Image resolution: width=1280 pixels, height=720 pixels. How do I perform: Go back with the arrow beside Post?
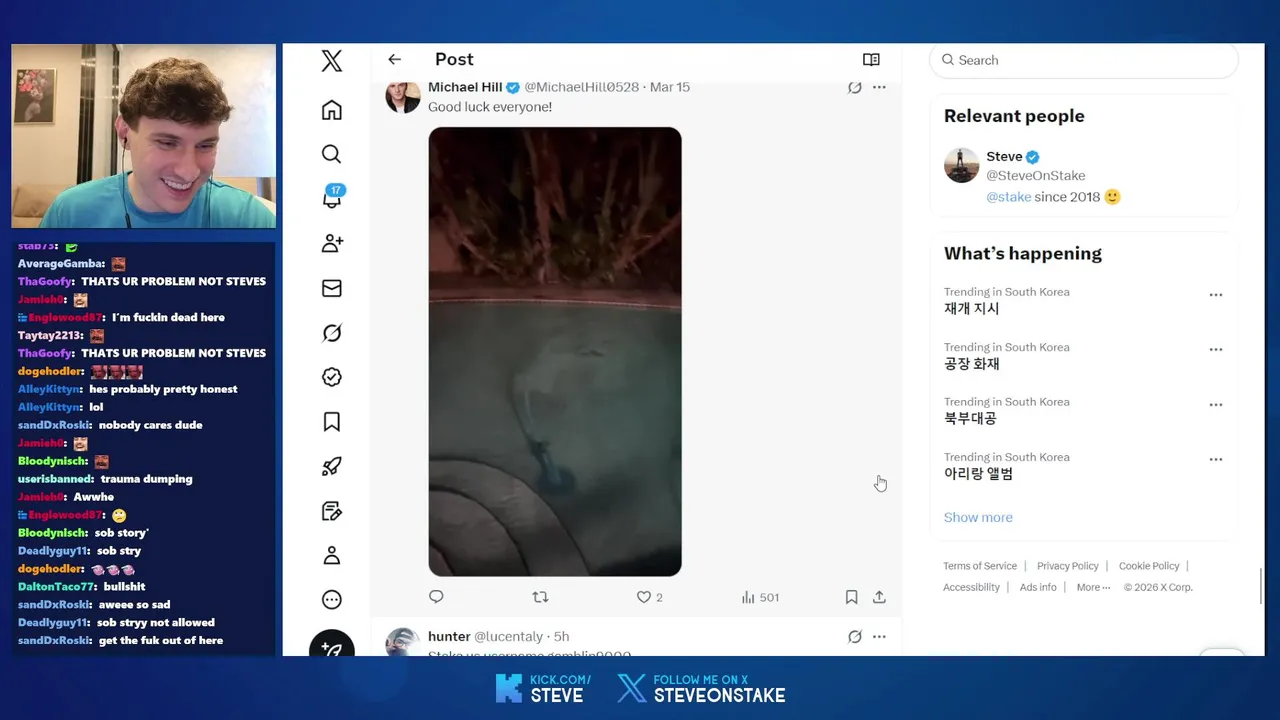pyautogui.click(x=395, y=60)
